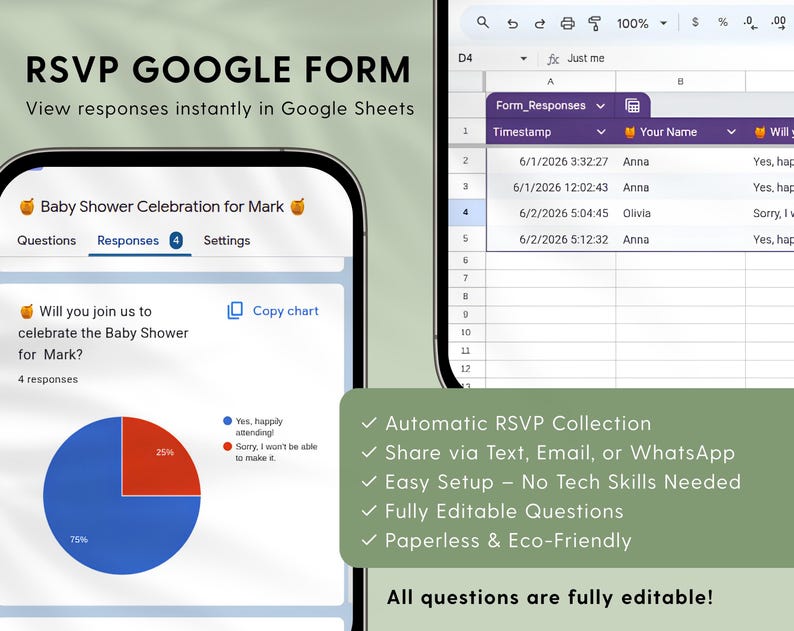Select row 6 header
The image size is (794, 631).
coord(466,260)
